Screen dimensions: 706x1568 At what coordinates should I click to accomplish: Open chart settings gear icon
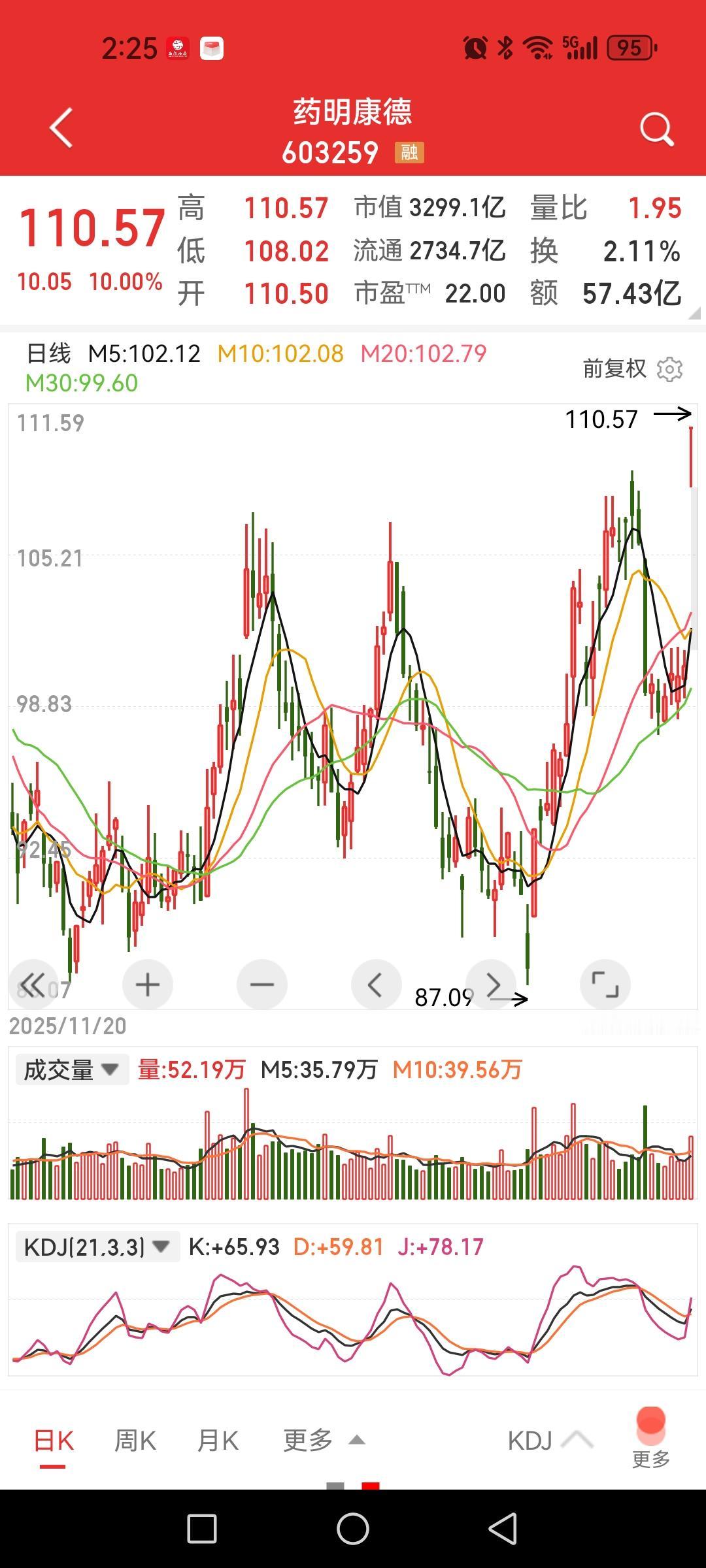669,369
